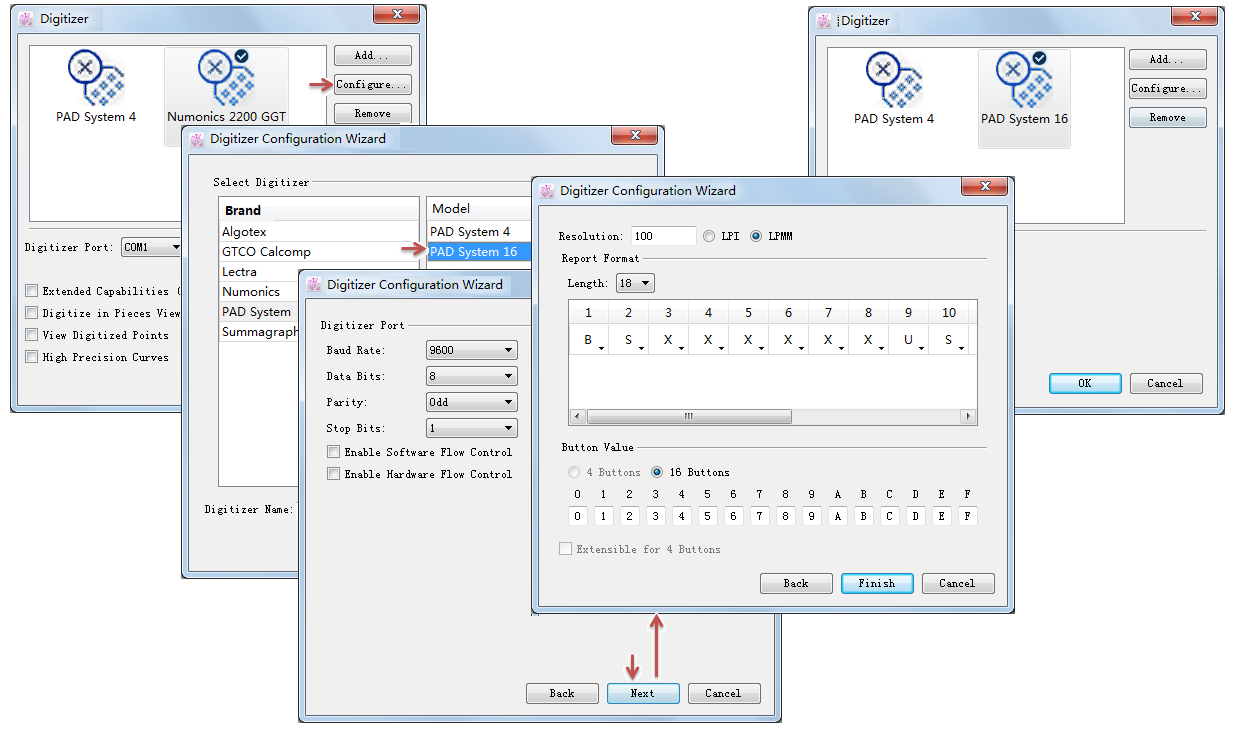Select GTCO Calcomp in Brand list
Screen dimensions: 1233x737
pyautogui.click(x=266, y=252)
